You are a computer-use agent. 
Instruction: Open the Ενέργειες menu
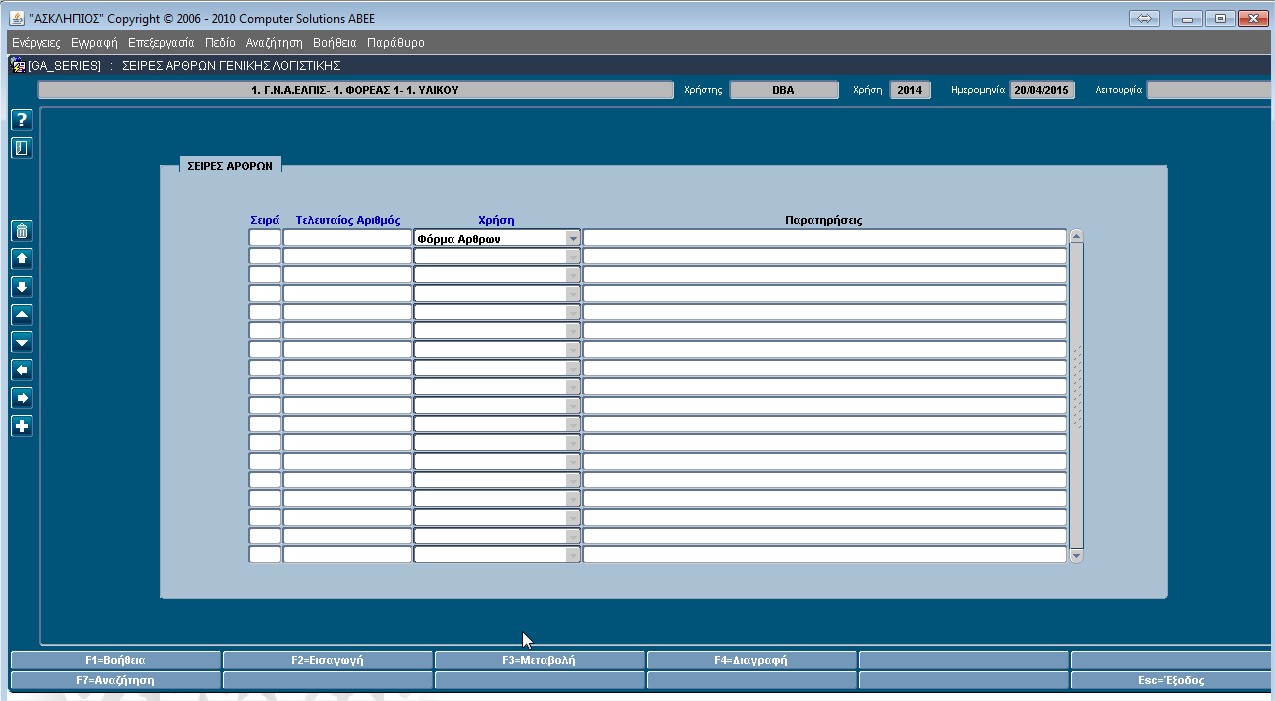(x=36, y=43)
